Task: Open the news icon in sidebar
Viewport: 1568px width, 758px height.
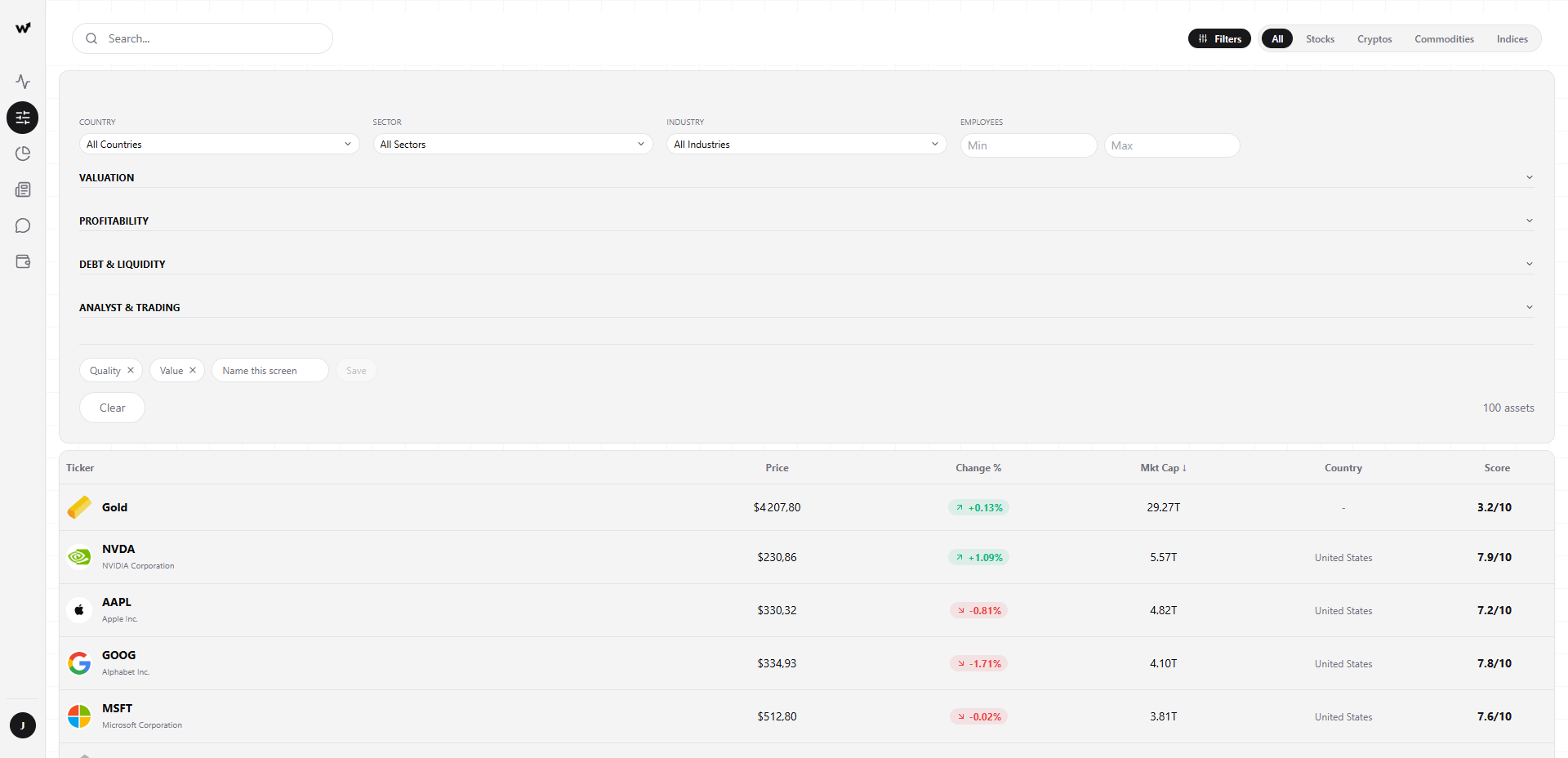Action: [23, 189]
